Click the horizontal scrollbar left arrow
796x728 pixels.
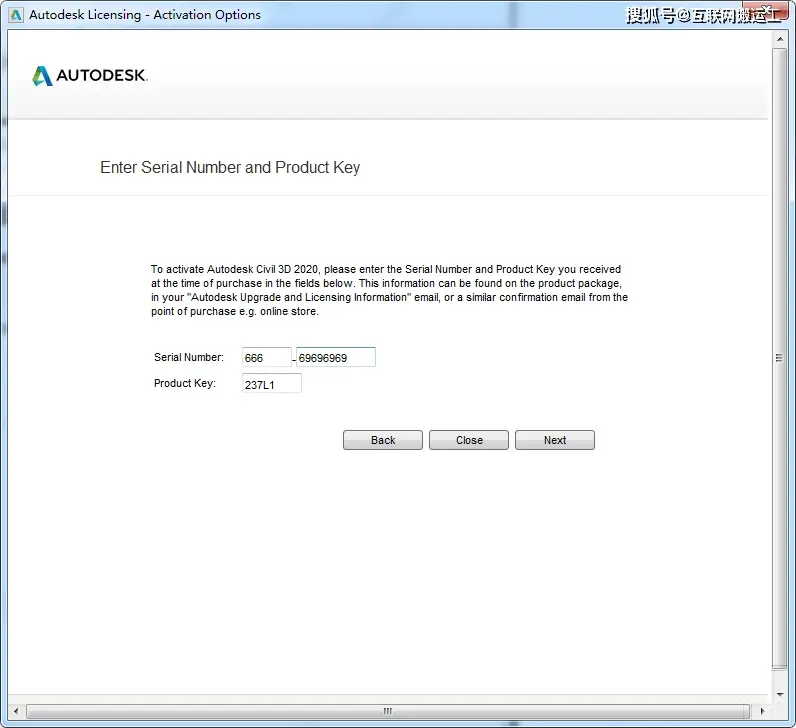coord(16,711)
